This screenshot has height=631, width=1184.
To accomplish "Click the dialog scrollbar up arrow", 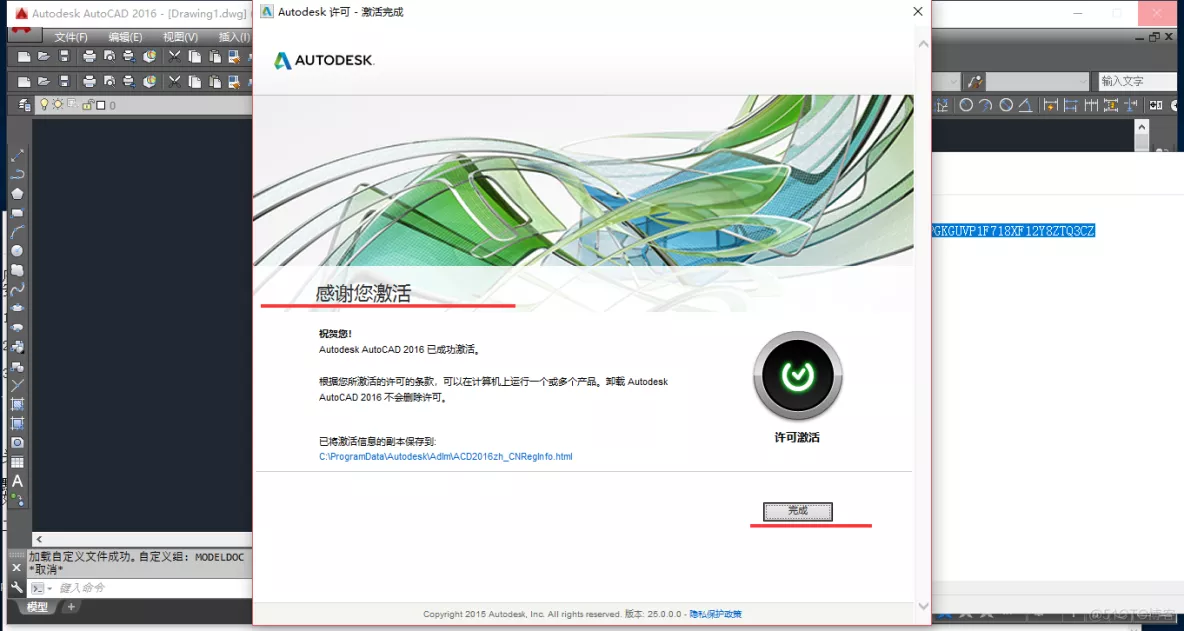I will (923, 45).
